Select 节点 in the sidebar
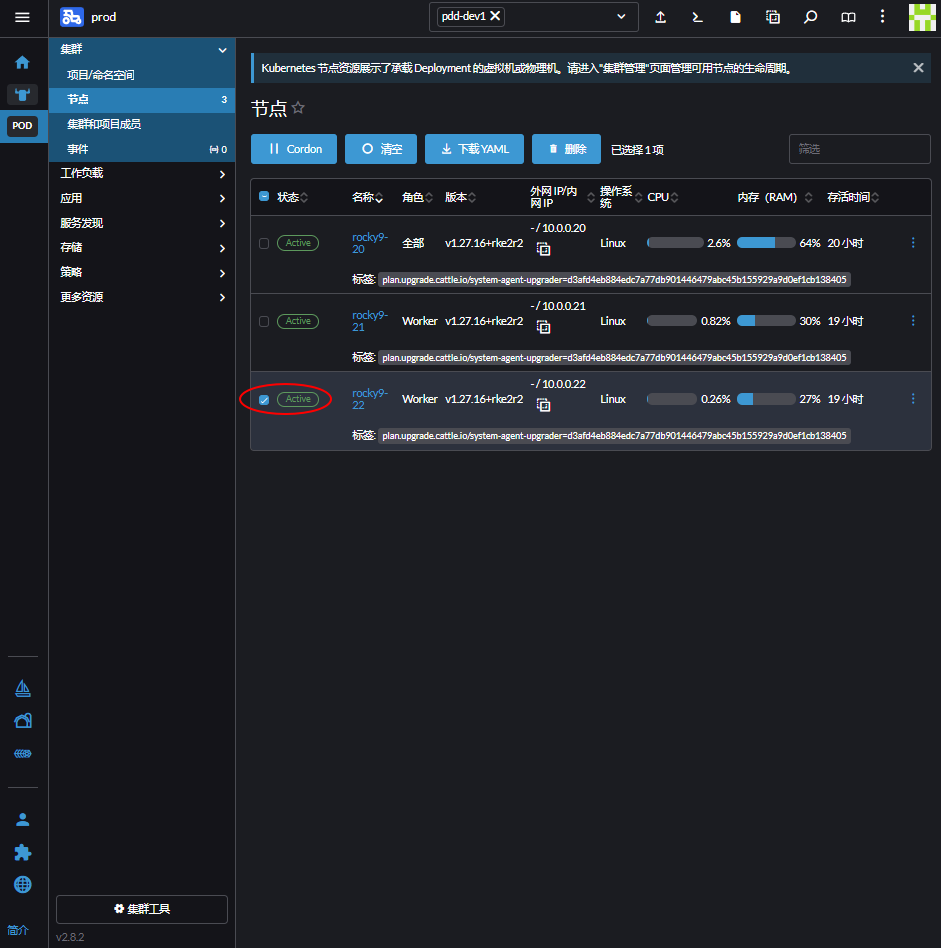Viewport: 941px width, 948px height. click(142, 100)
